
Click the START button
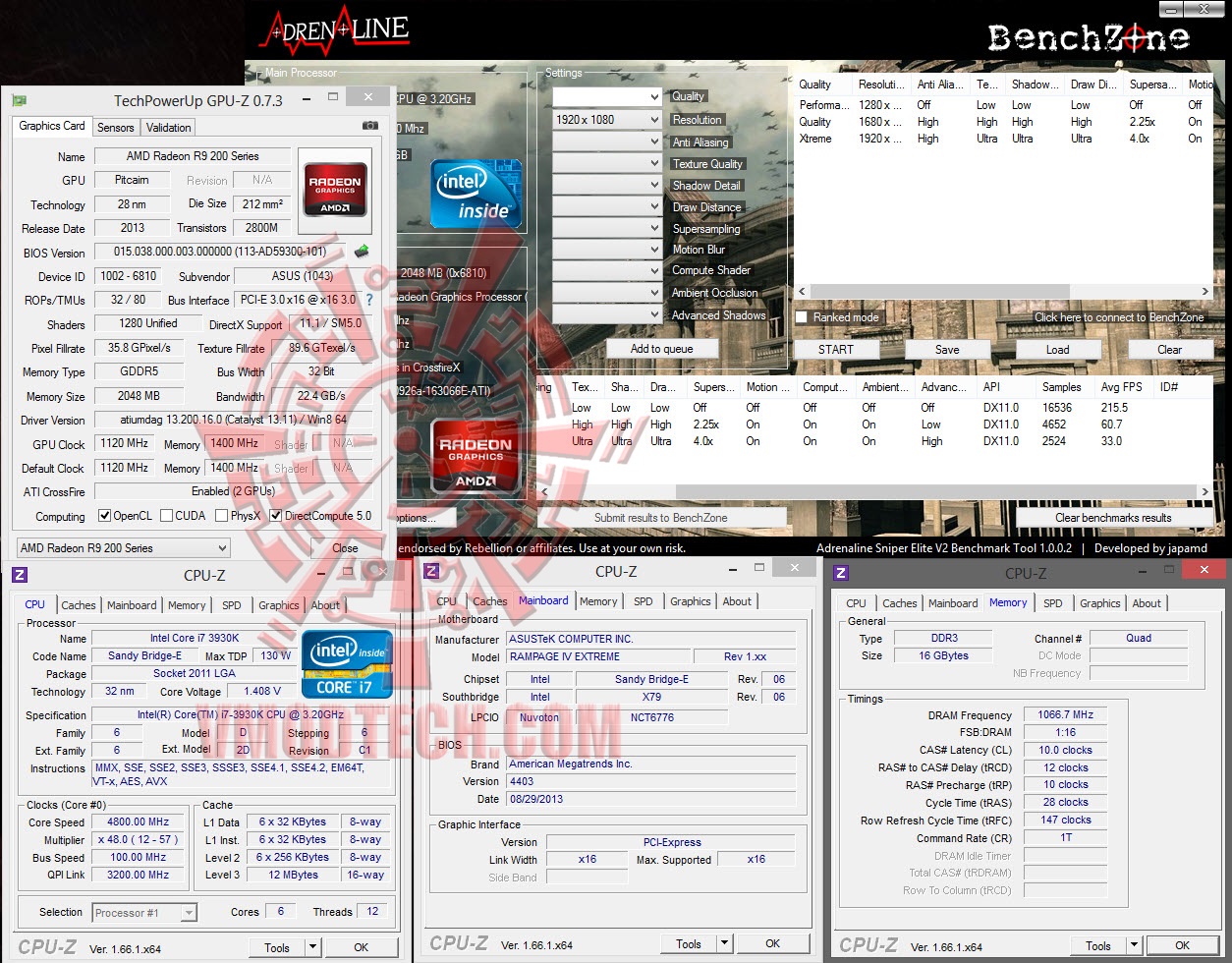(836, 350)
